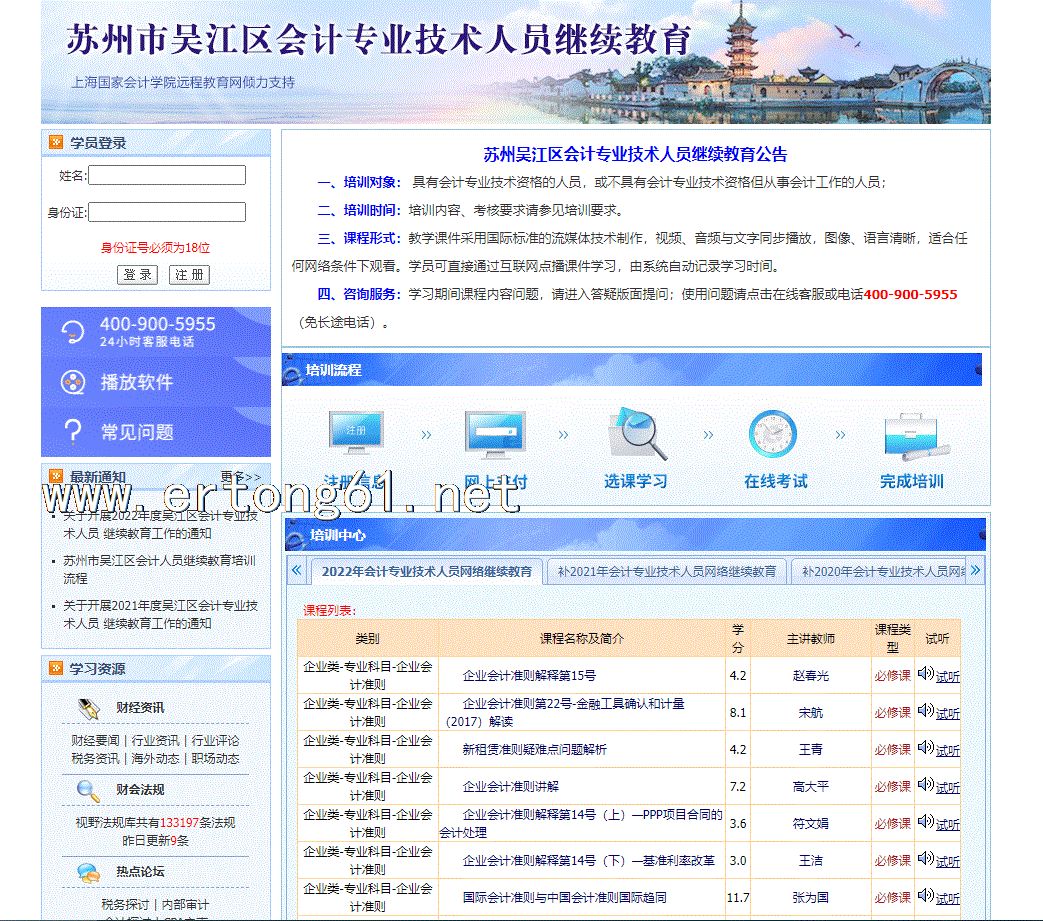
Task: Open the 播放软件 download banner
Action: 156,382
